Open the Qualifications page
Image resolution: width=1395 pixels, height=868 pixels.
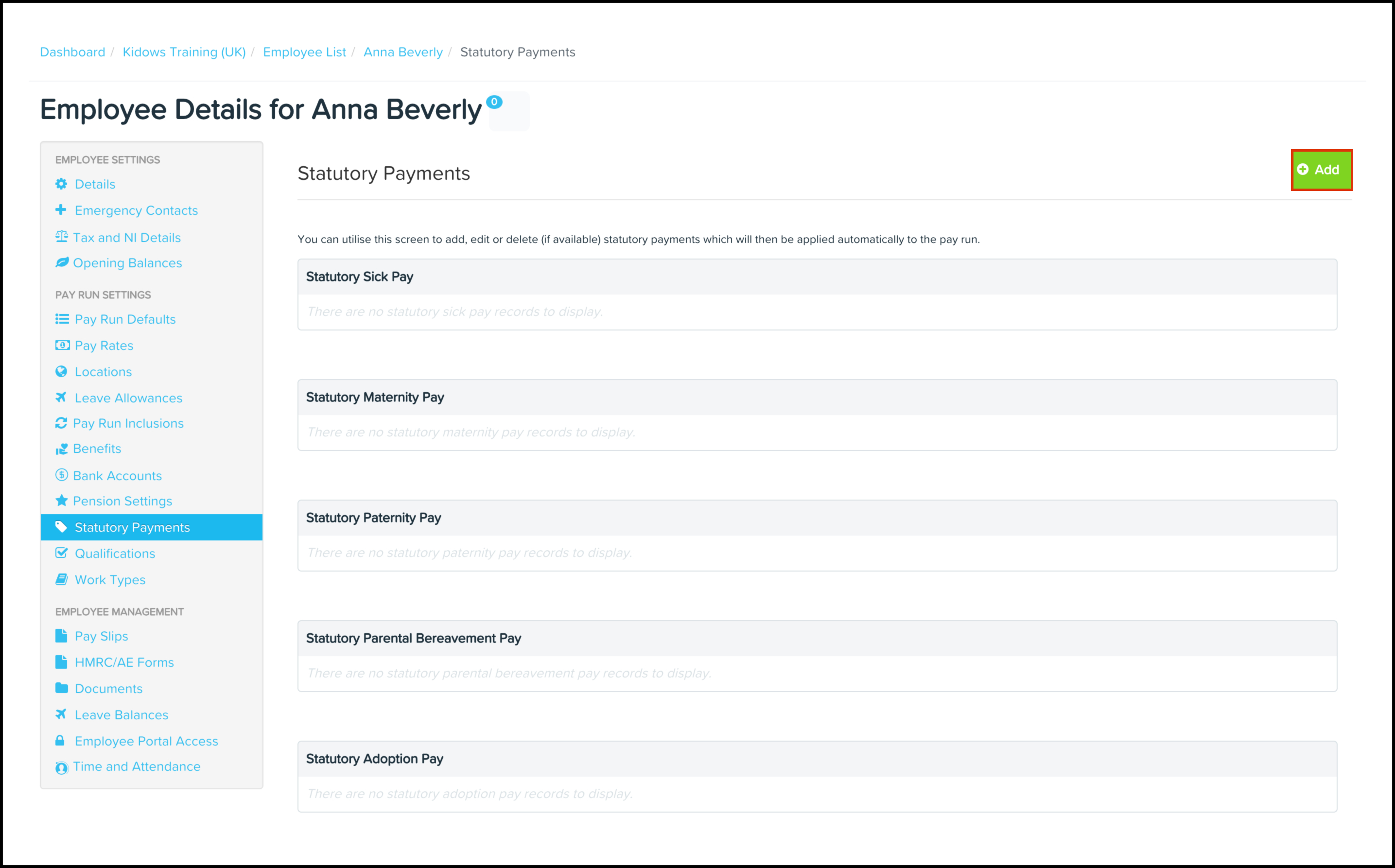click(115, 554)
